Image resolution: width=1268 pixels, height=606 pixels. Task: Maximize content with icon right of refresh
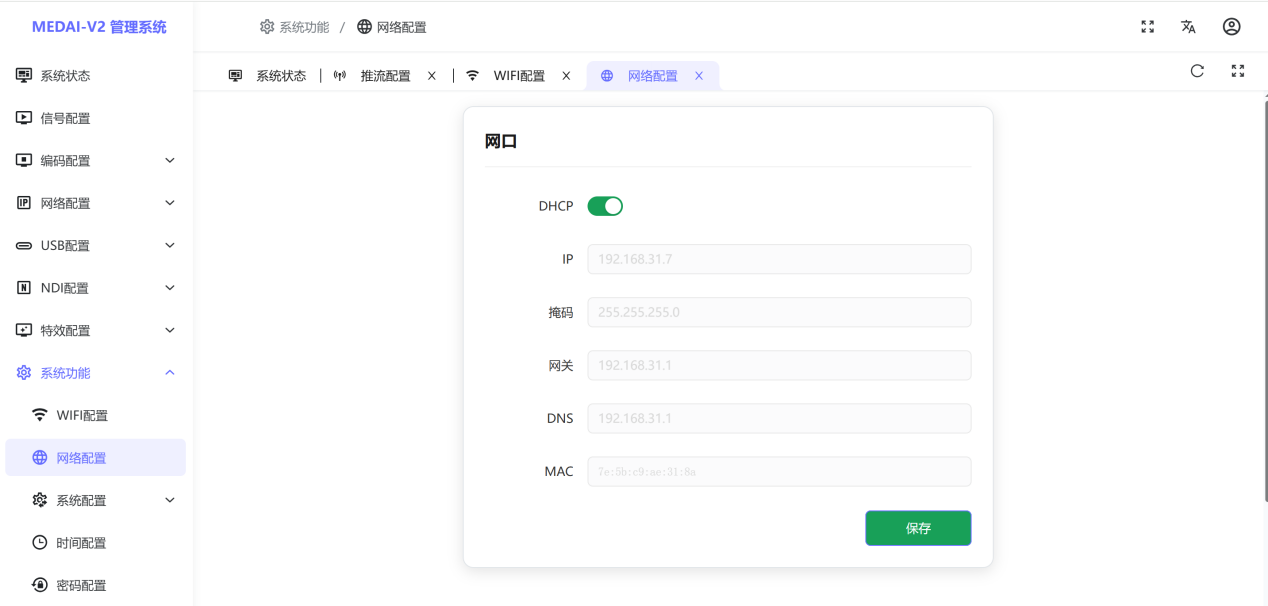(1238, 71)
